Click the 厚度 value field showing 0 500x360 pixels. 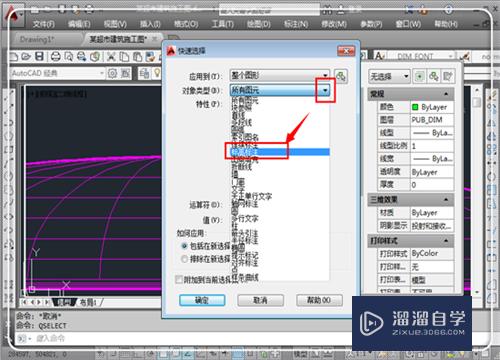pos(432,185)
